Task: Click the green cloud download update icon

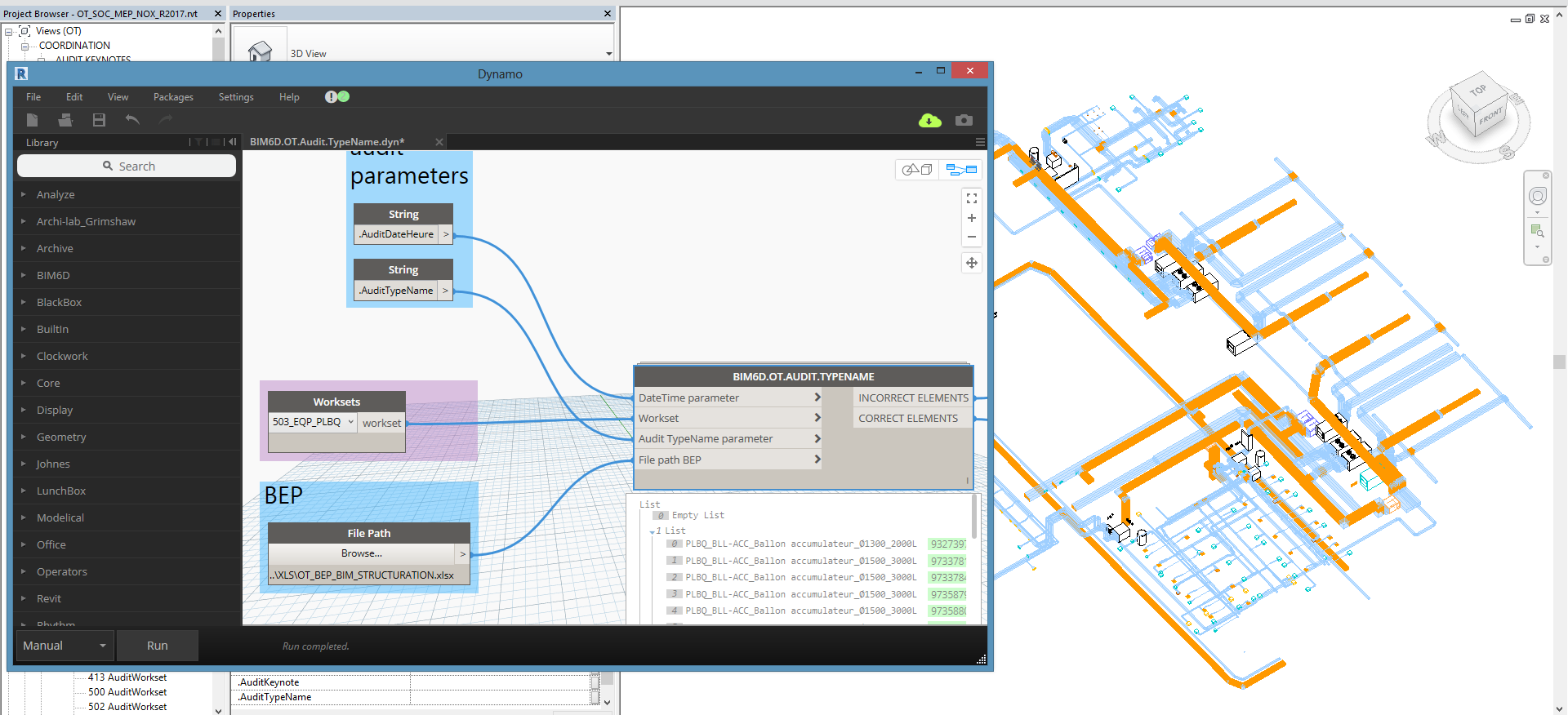Action: coord(929,121)
